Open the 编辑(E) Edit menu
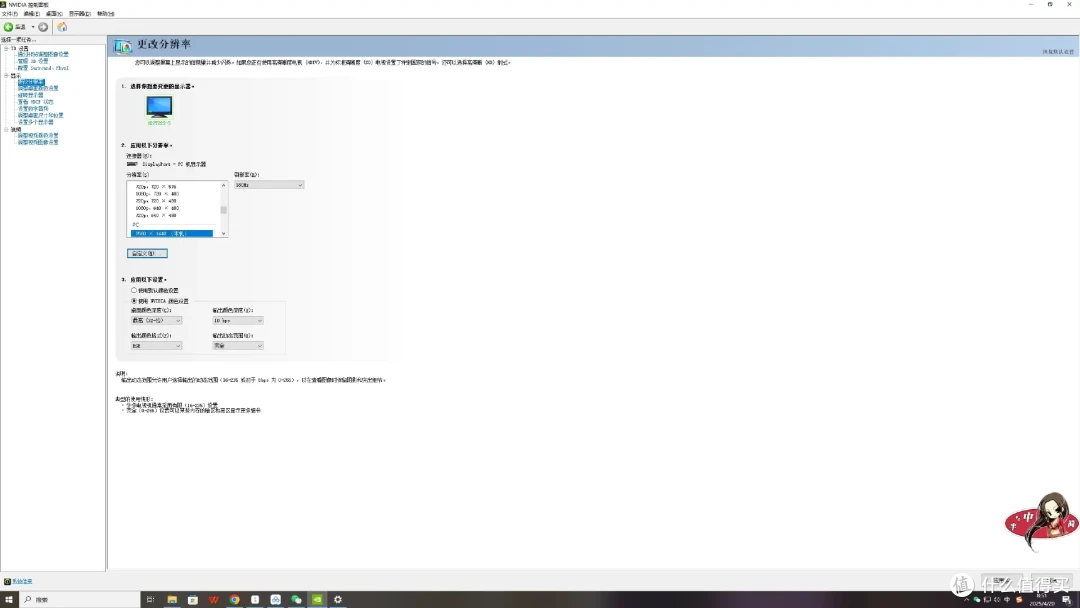Viewport: 1080px width, 608px height. (x=32, y=14)
